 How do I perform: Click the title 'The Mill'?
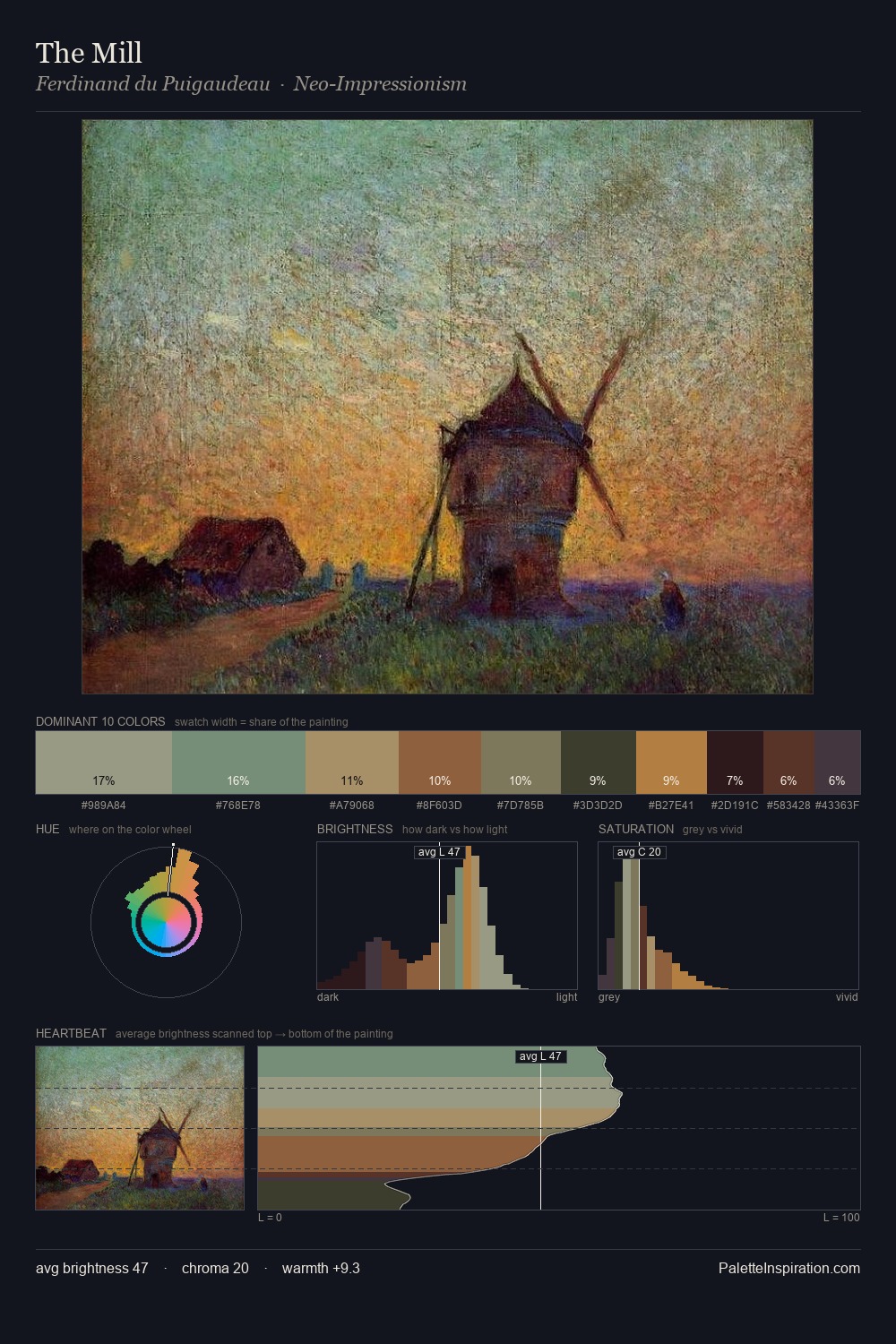coord(89,53)
